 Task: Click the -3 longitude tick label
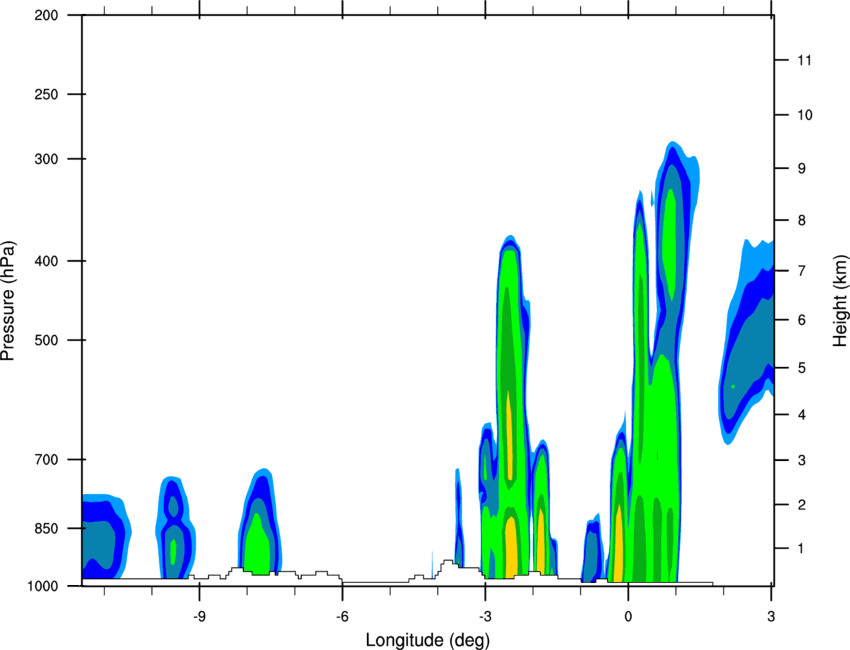[485, 617]
